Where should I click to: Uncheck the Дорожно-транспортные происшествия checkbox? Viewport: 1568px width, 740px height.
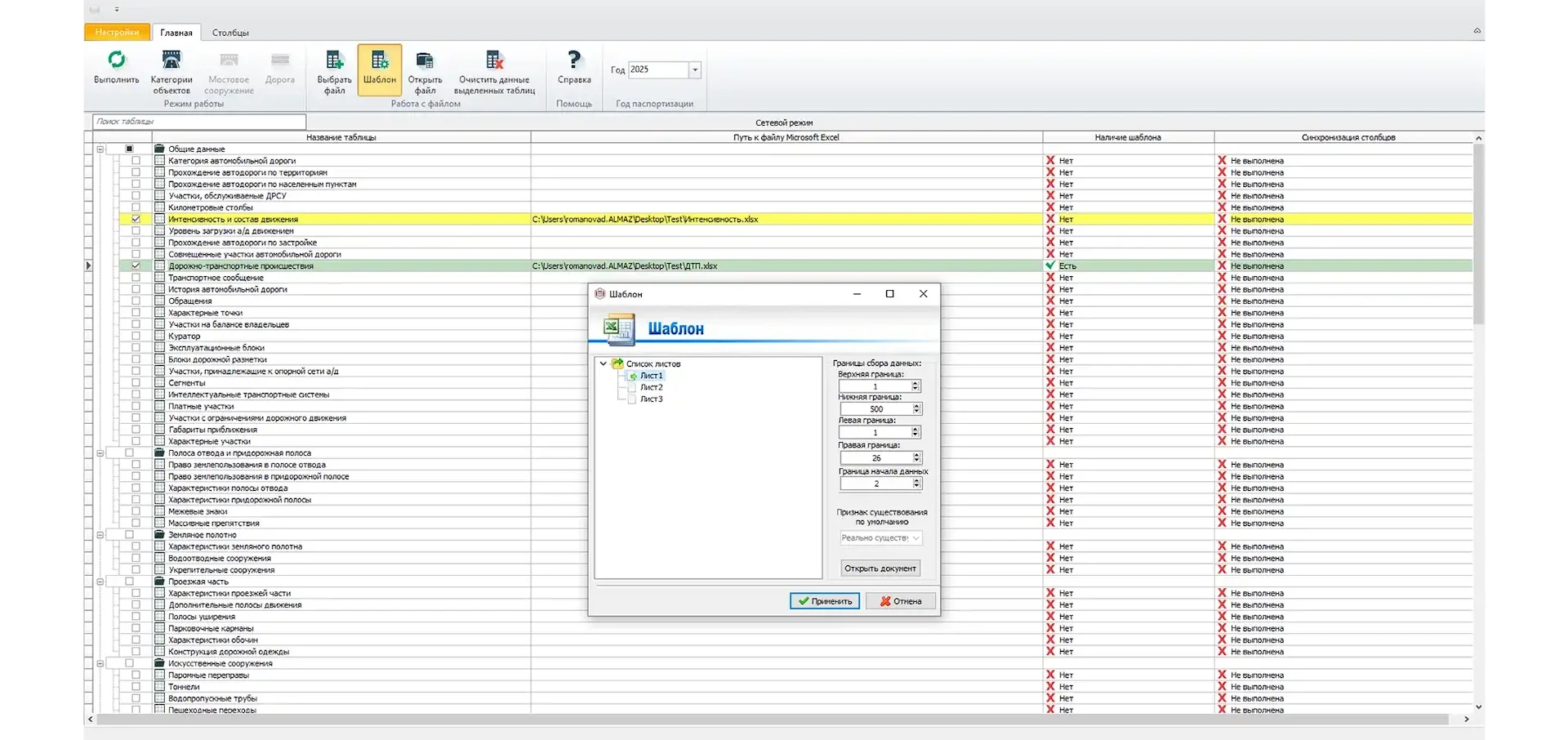[x=136, y=265]
